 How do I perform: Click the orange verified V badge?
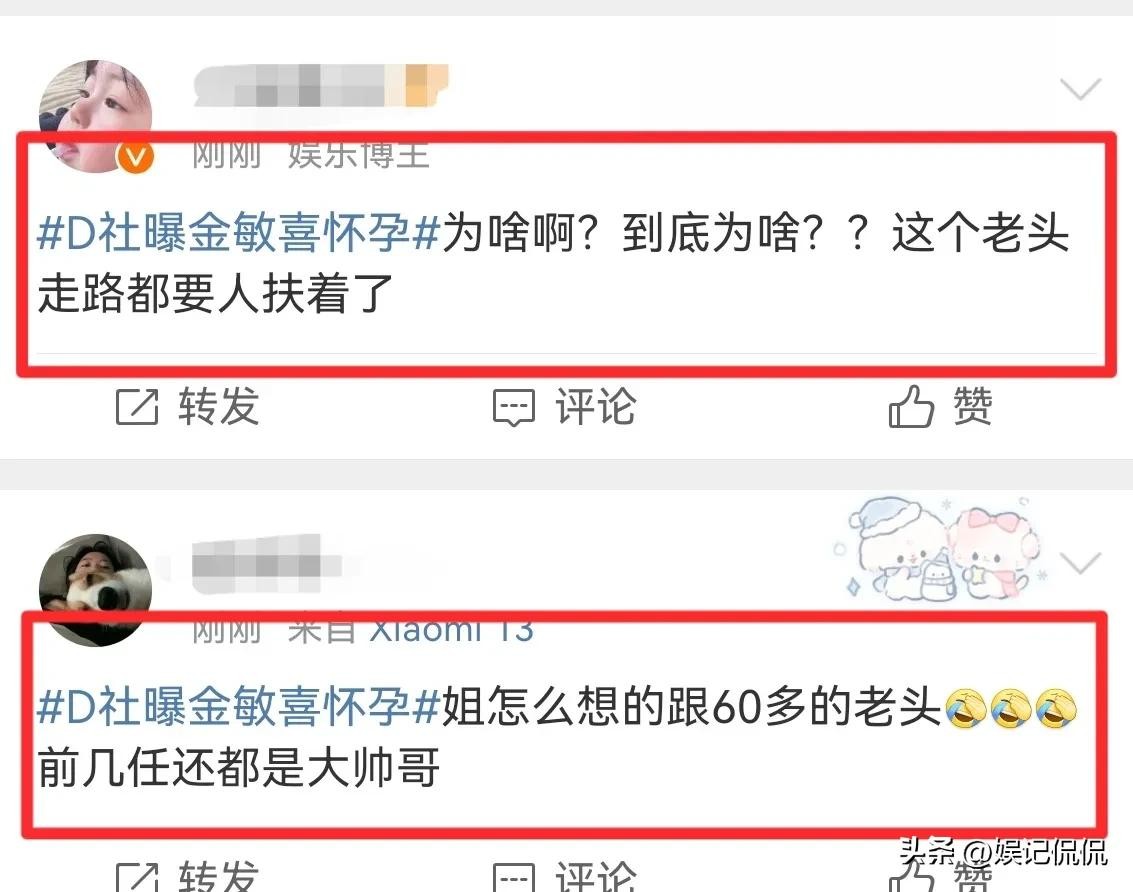[136, 157]
